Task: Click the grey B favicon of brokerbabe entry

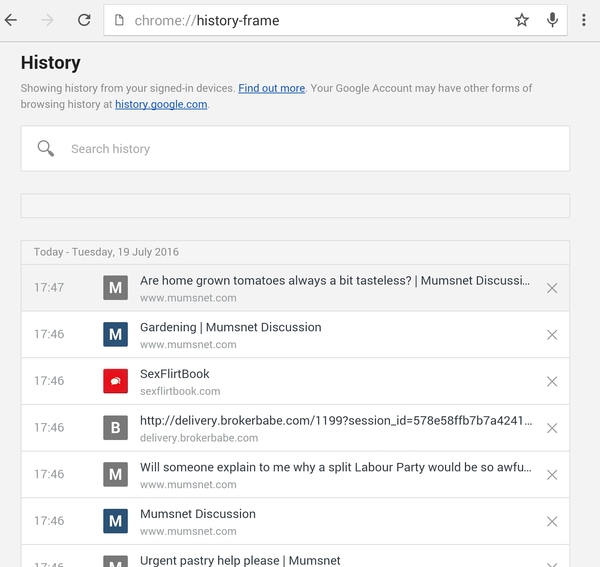Action: point(116,428)
